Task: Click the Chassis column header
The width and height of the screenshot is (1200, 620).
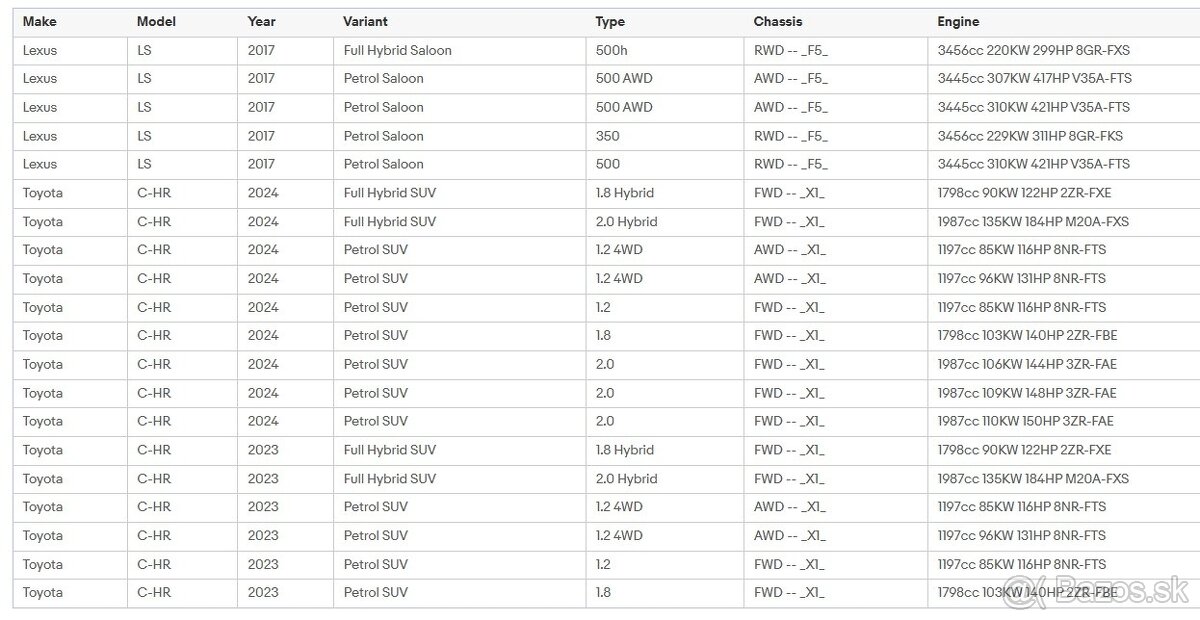Action: (778, 21)
